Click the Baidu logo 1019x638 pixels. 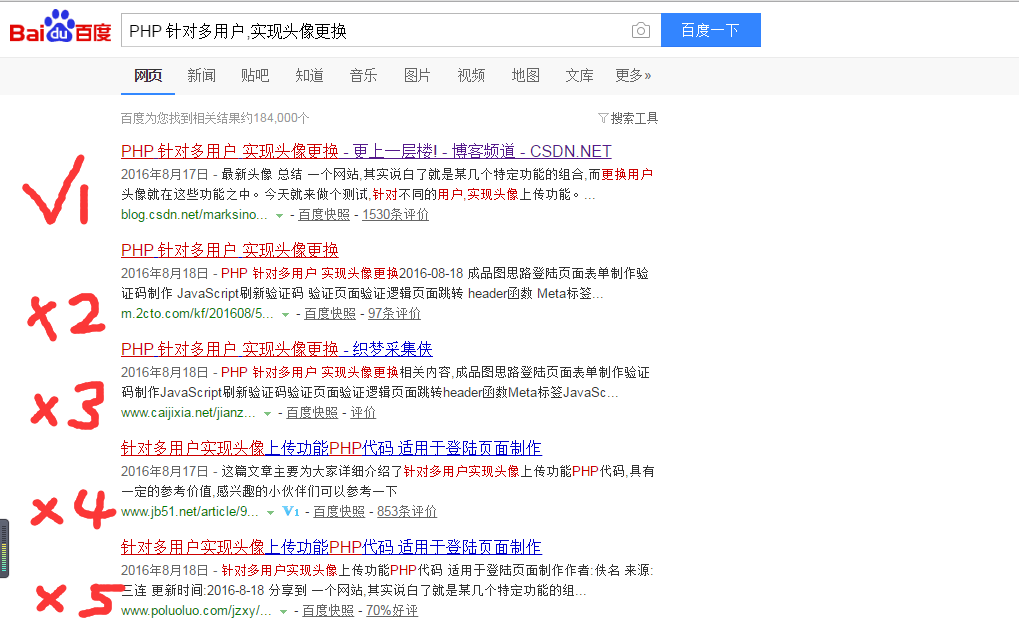coord(60,27)
